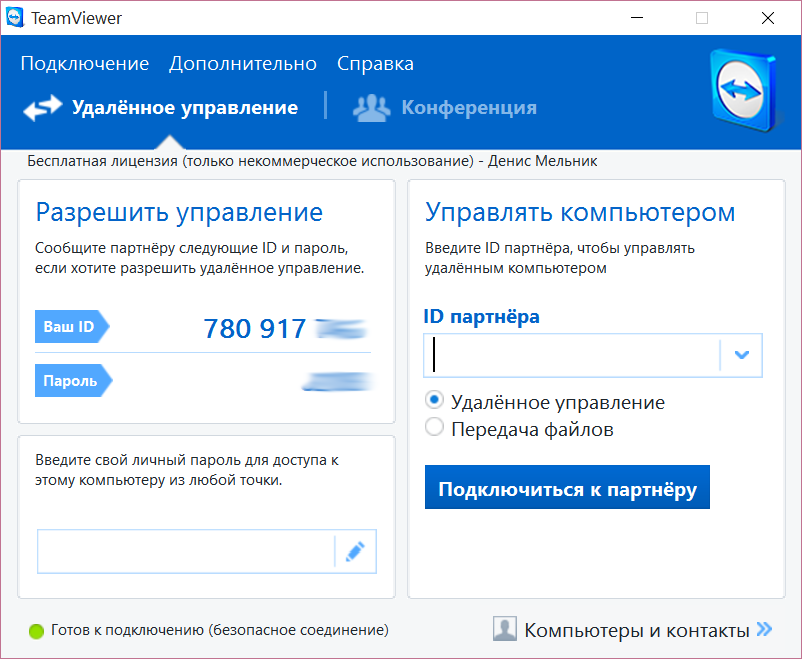Click the Готов к подключению status text
The width and height of the screenshot is (802, 659).
click(220, 630)
